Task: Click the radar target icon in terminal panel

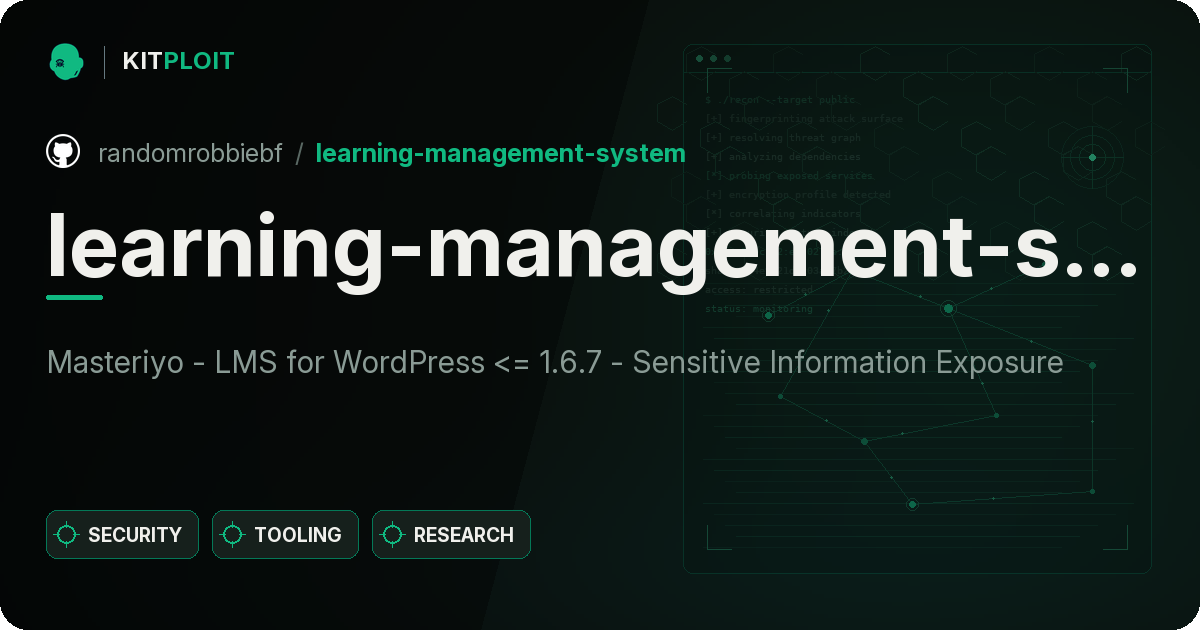Action: tap(1092, 157)
